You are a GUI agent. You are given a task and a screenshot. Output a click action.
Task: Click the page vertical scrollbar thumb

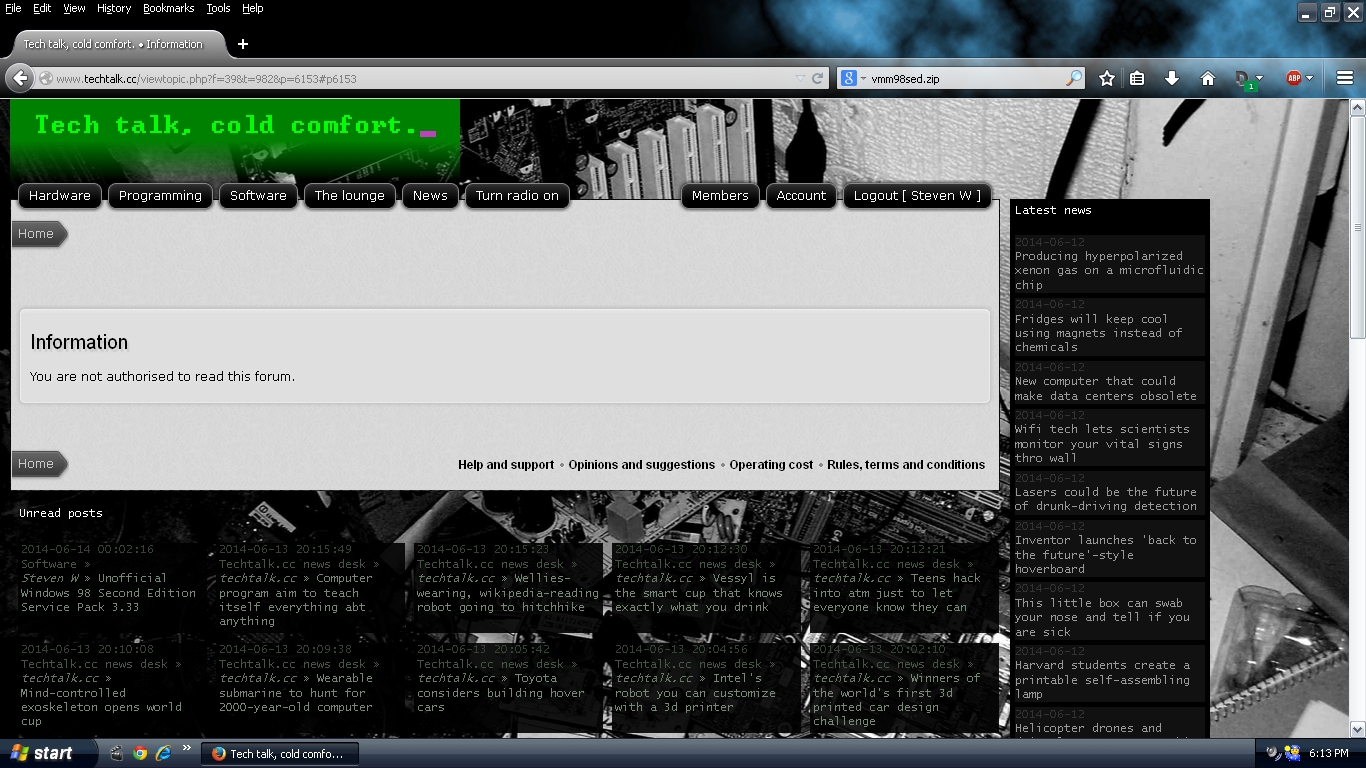(1358, 225)
